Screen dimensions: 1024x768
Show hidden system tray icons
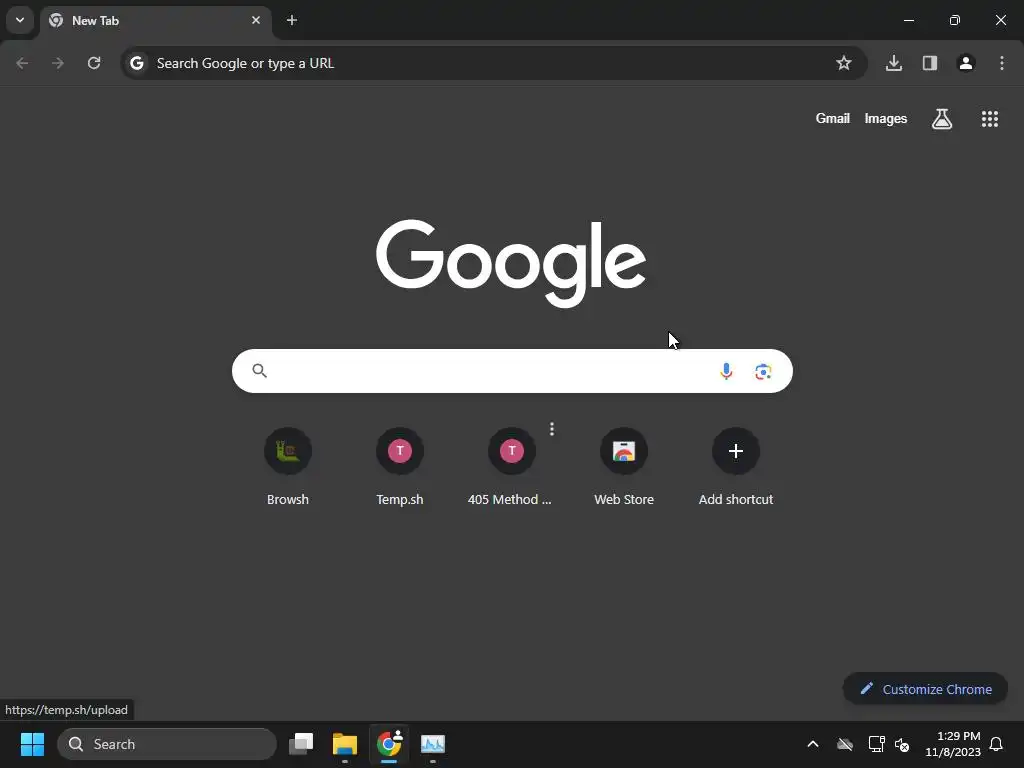click(813, 744)
